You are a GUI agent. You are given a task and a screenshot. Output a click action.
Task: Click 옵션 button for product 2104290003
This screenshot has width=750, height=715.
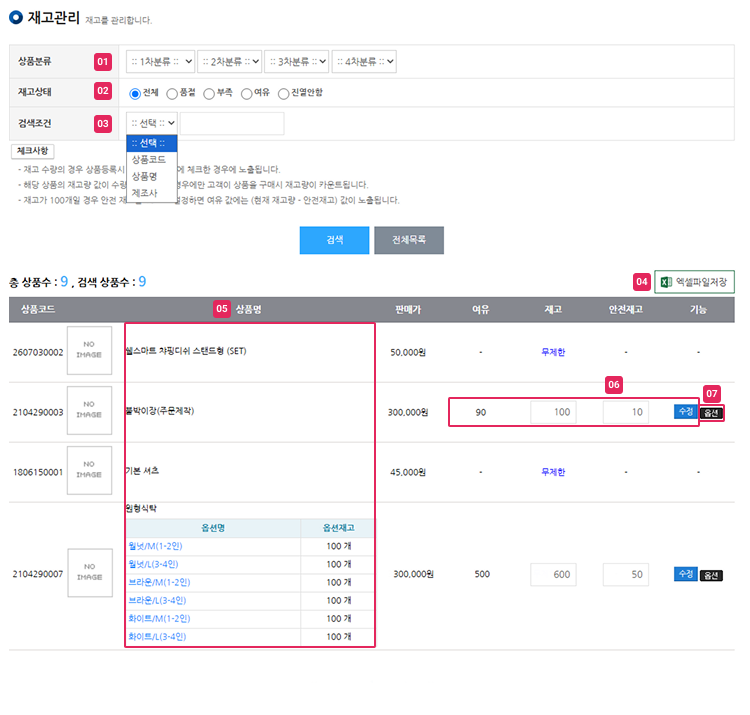(x=711, y=413)
